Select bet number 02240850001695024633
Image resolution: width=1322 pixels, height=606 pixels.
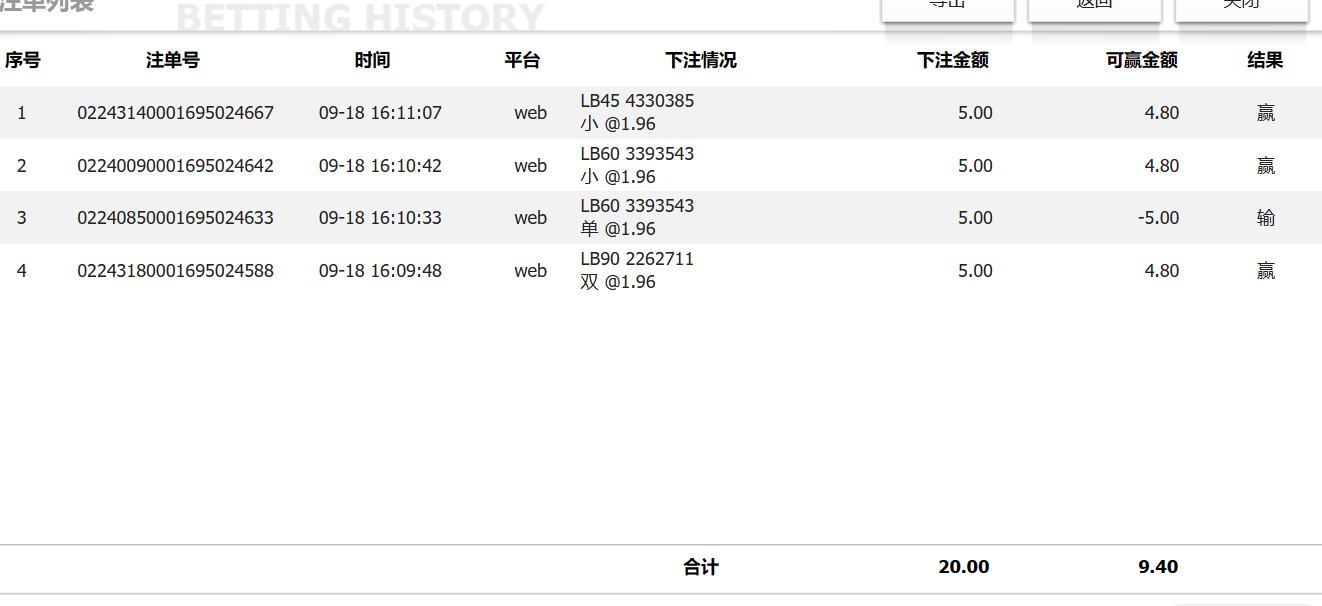click(175, 218)
